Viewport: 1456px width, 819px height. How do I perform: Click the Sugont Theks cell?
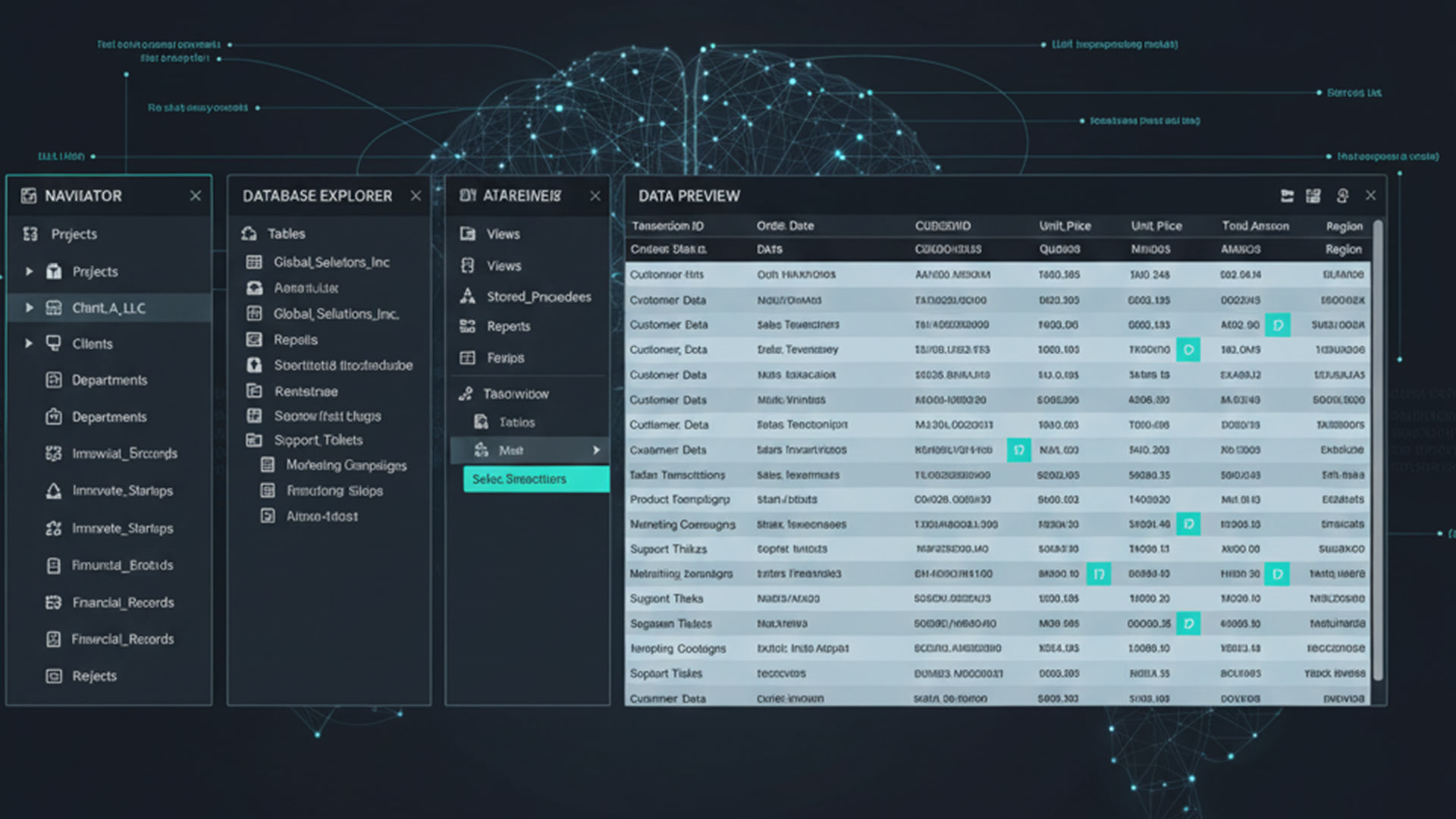[667, 599]
